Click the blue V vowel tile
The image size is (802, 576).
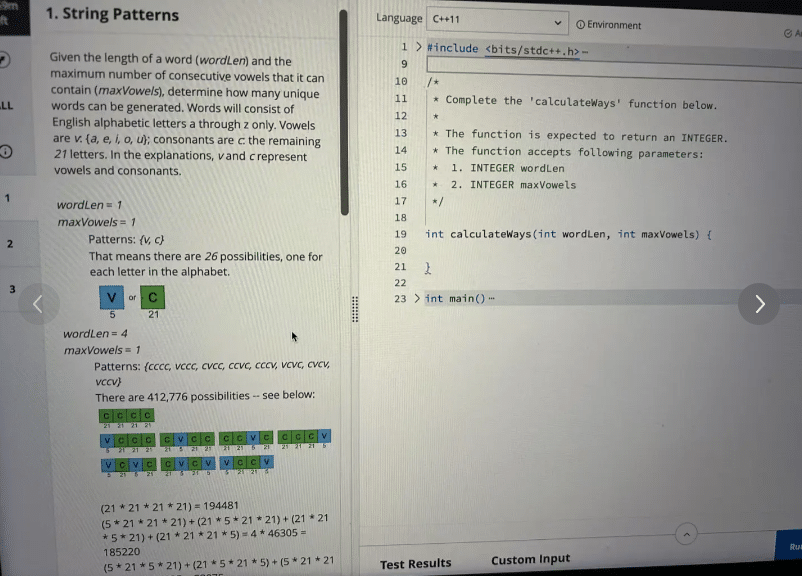pos(112,298)
